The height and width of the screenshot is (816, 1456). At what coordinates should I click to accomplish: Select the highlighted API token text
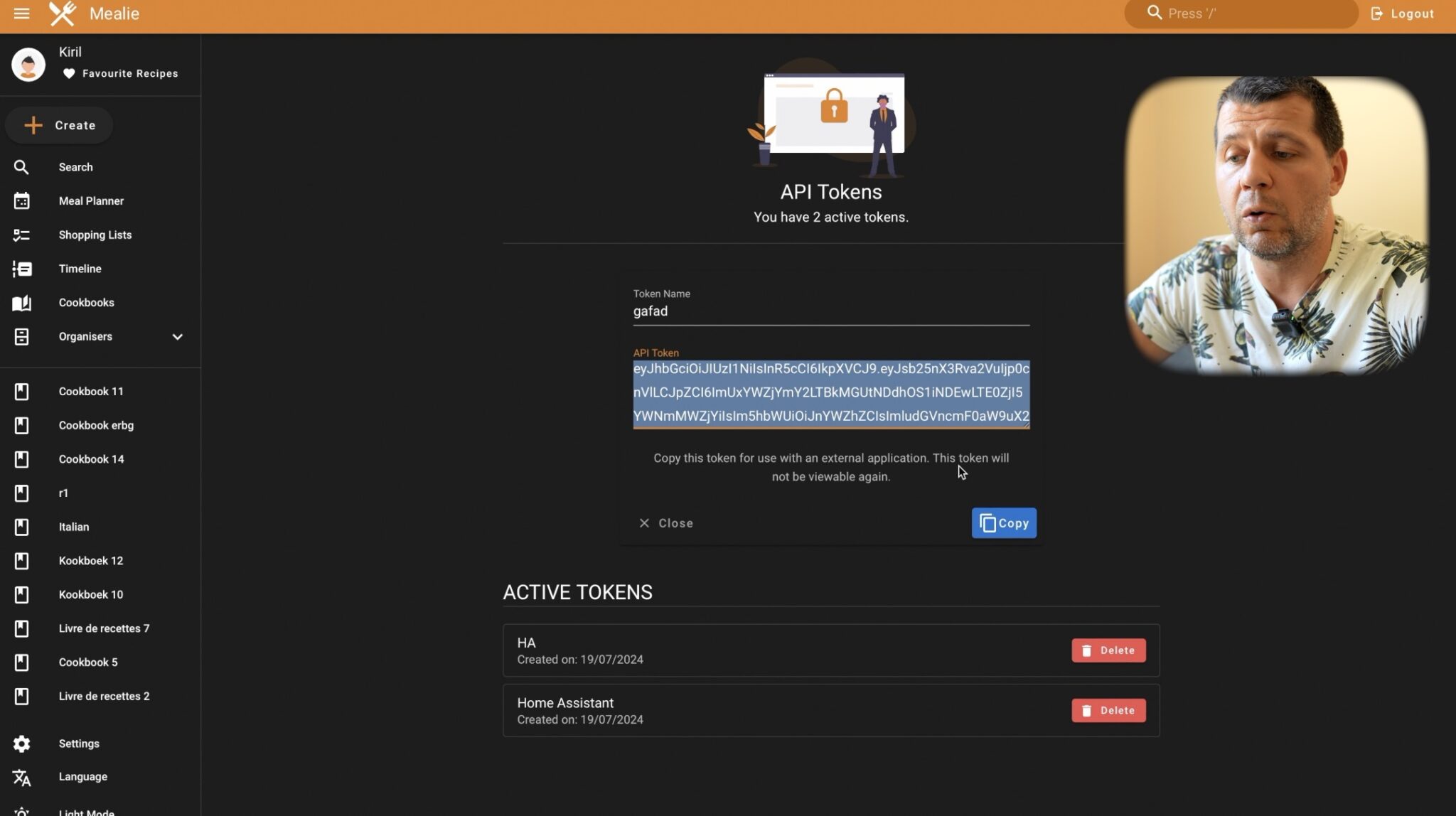pyautogui.click(x=830, y=394)
